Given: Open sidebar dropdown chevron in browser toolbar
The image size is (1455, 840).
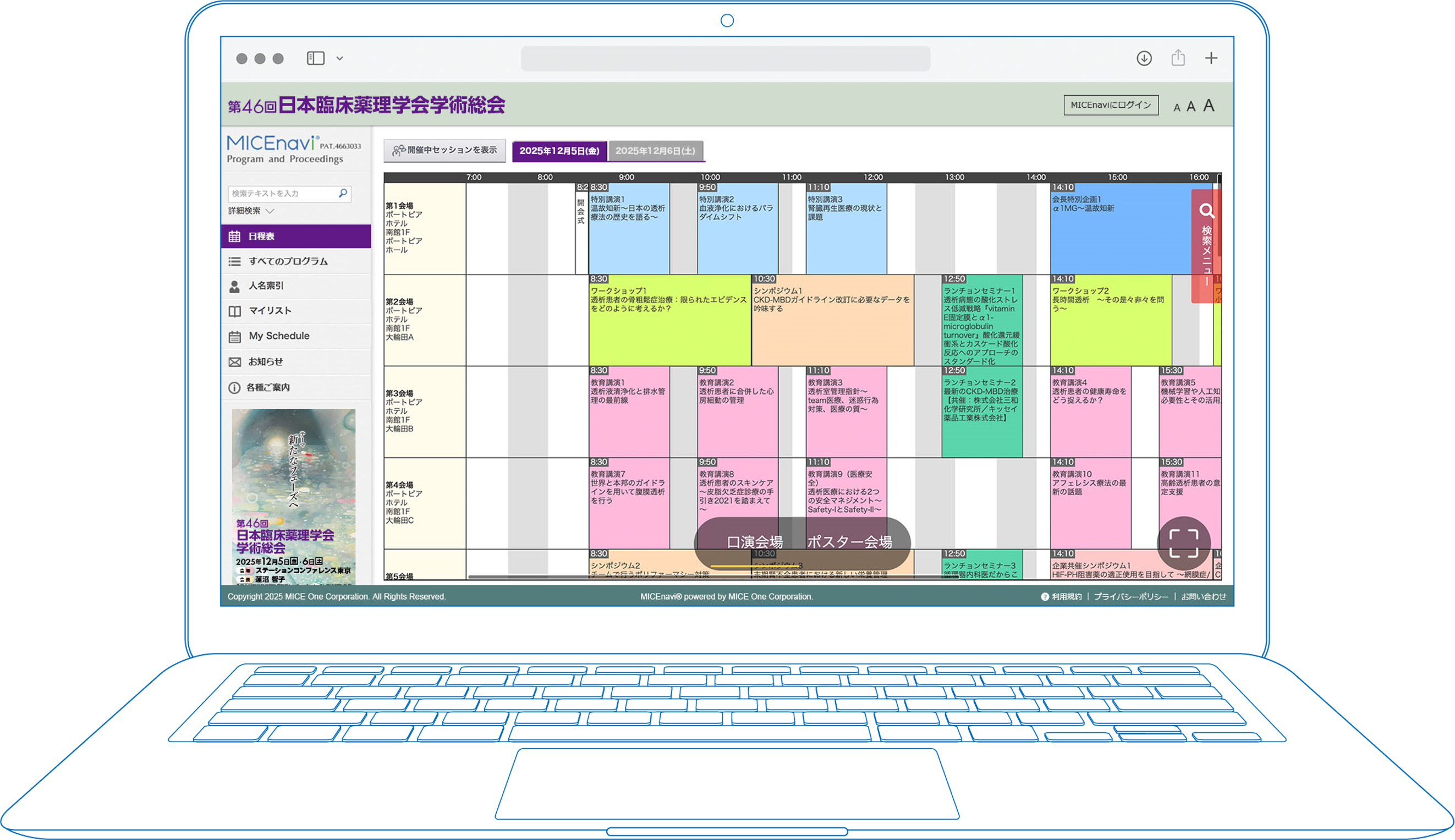Looking at the screenshot, I should (340, 58).
